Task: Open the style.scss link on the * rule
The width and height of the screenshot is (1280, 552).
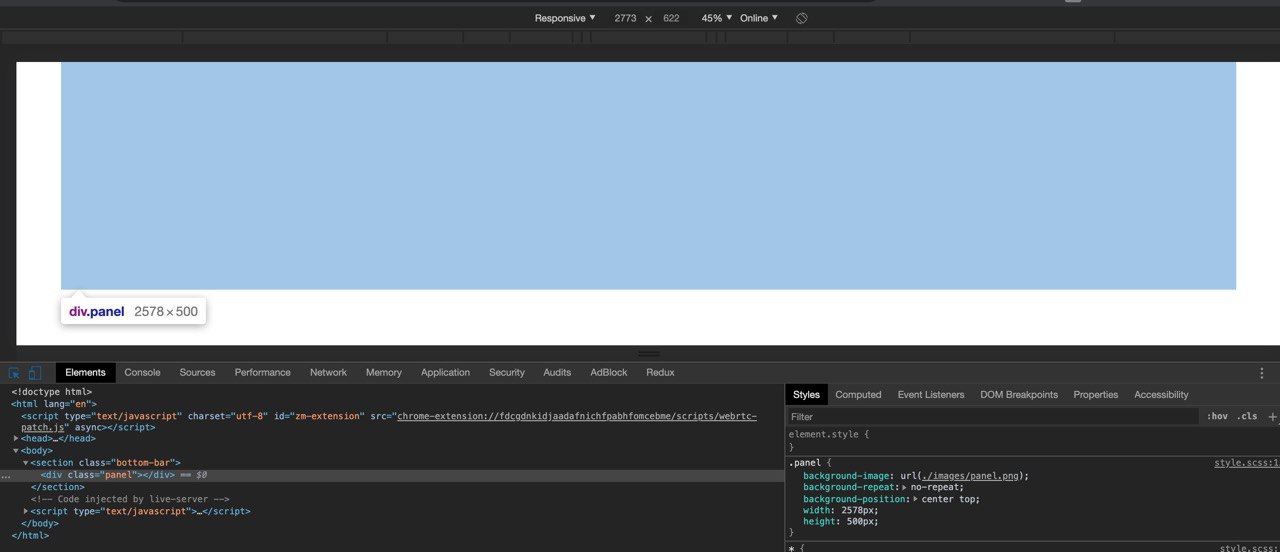Action: (1249, 548)
